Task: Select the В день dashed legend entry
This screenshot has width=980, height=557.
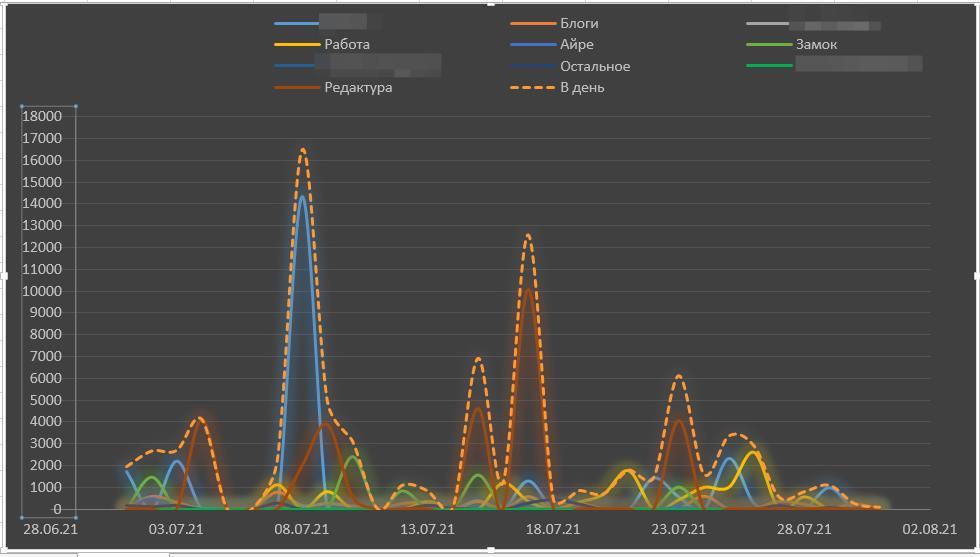Action: (581, 87)
